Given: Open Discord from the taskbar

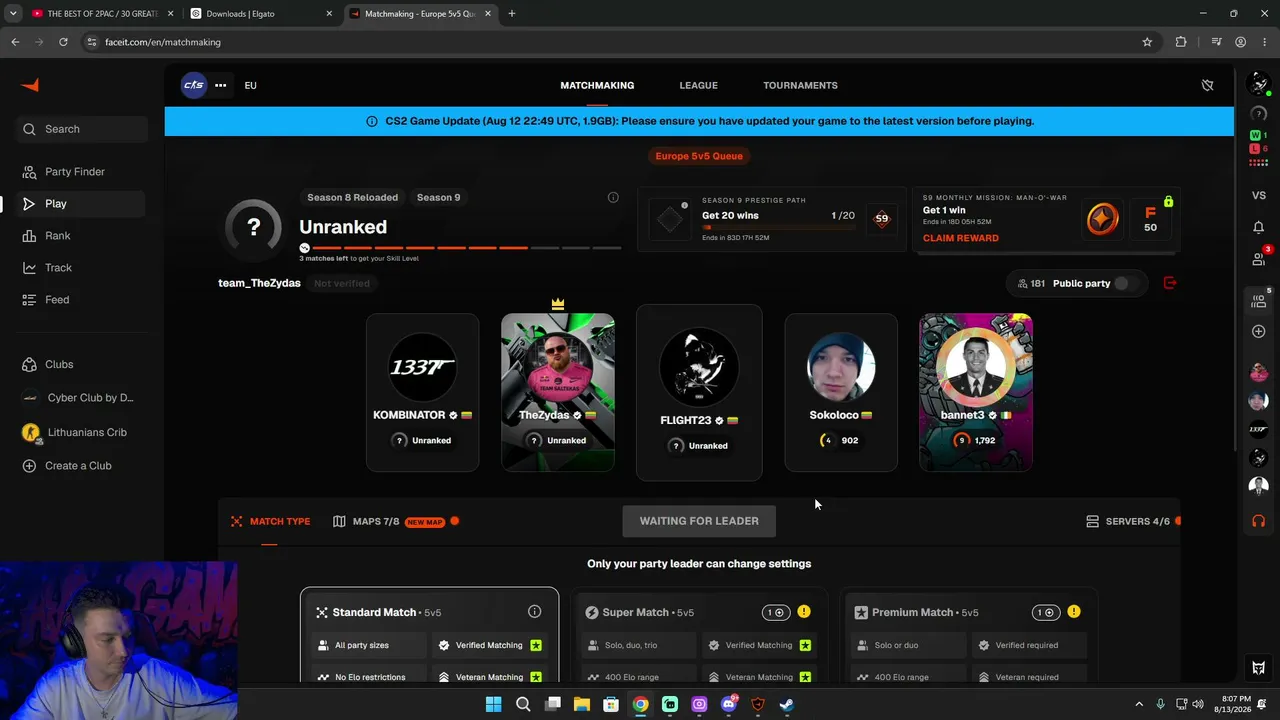Looking at the screenshot, I should pyautogui.click(x=729, y=704).
